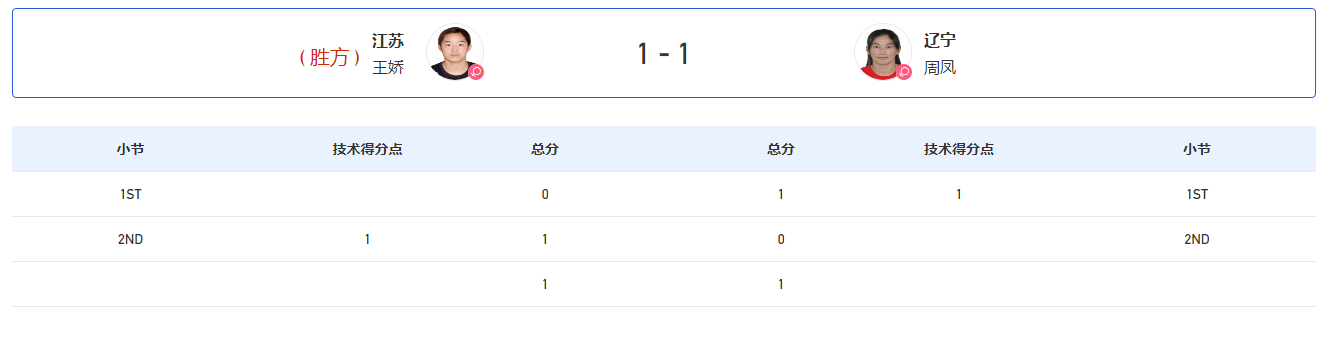The image size is (1331, 361).
Task: Open 周凤's athlete portrait thumbnail
Action: pyautogui.click(x=883, y=52)
